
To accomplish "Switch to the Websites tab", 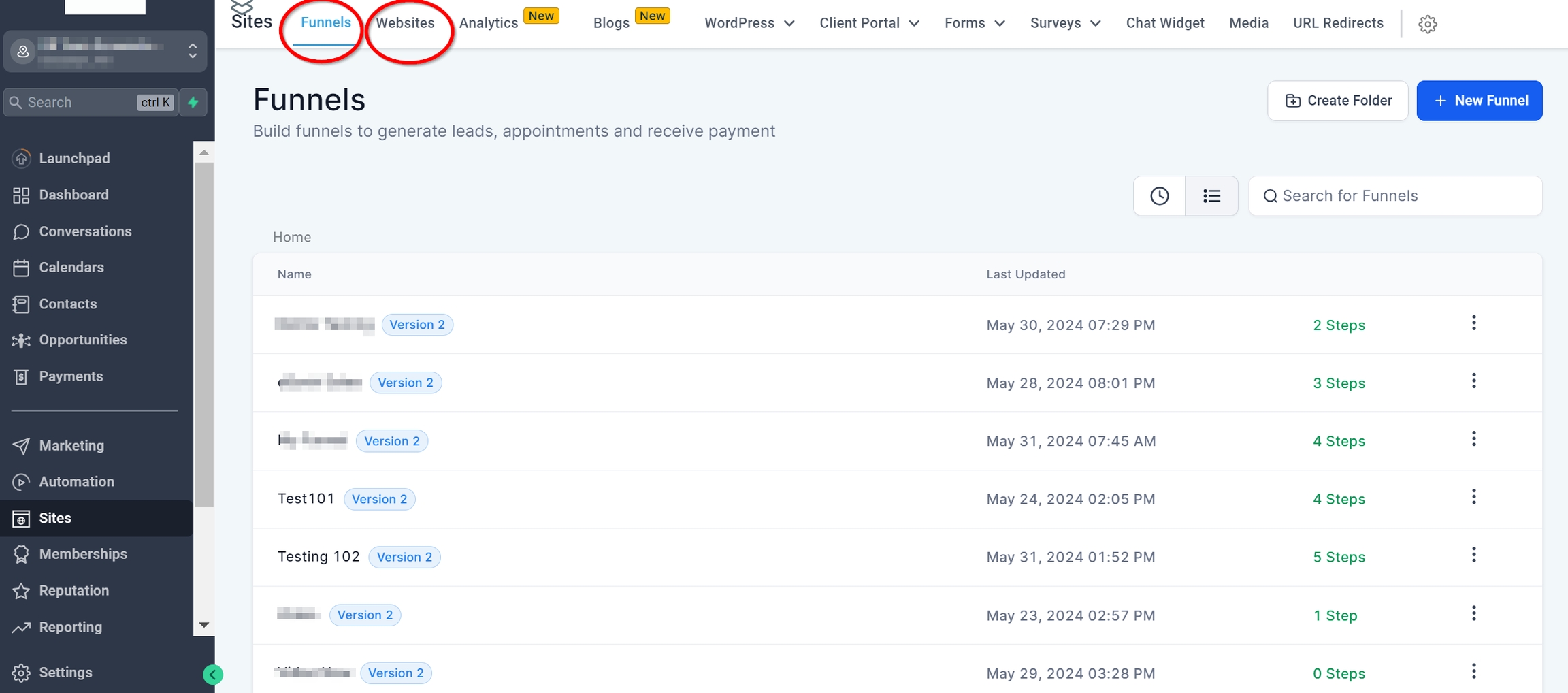I will click(x=405, y=23).
